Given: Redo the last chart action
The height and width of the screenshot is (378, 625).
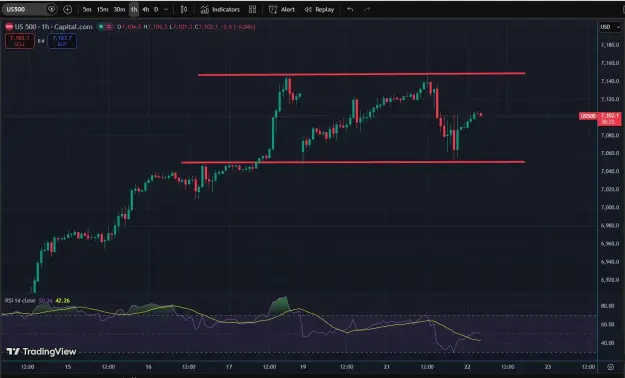Looking at the screenshot, I should point(367,9).
